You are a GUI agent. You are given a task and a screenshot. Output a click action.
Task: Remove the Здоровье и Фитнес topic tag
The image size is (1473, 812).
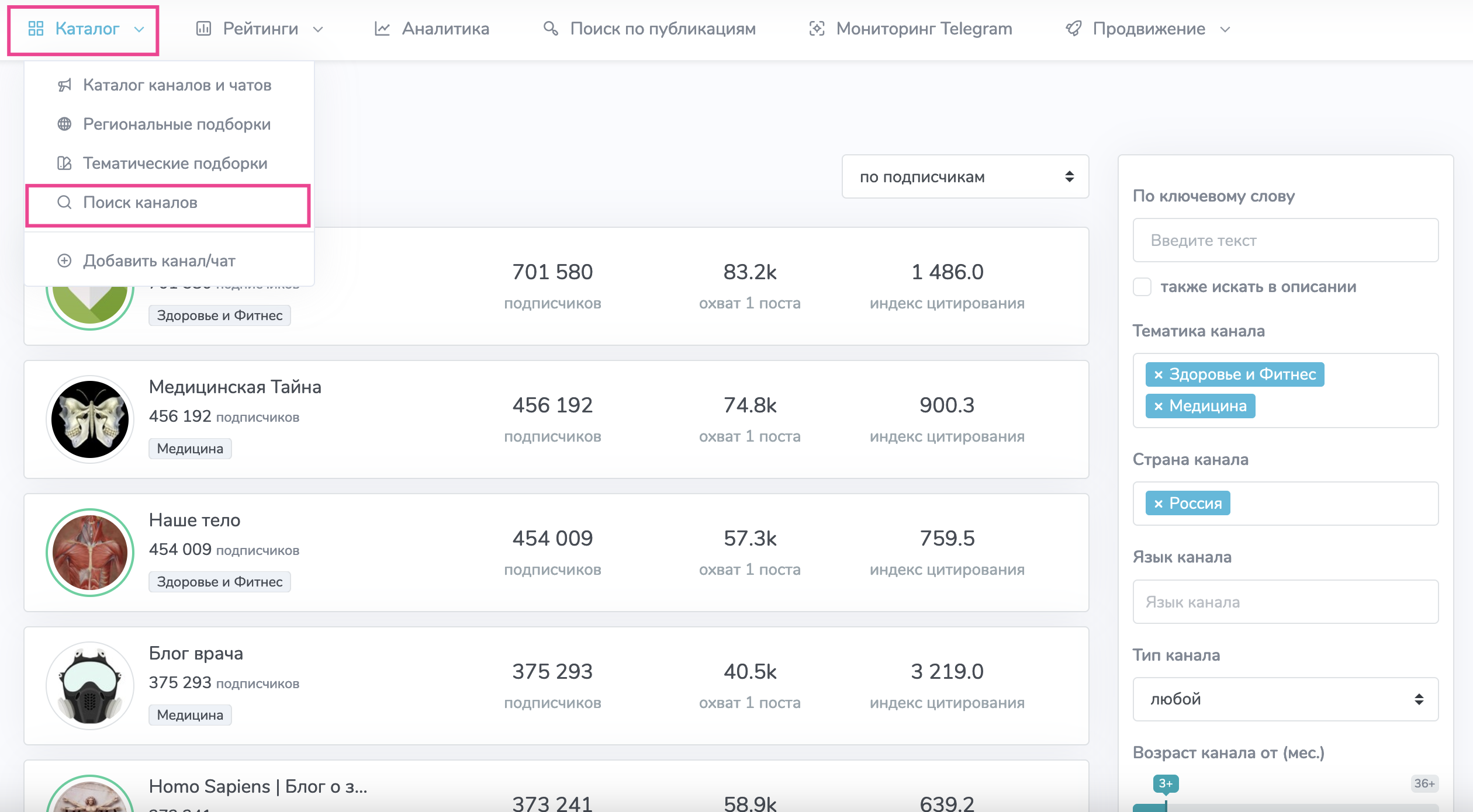pyautogui.click(x=1159, y=374)
